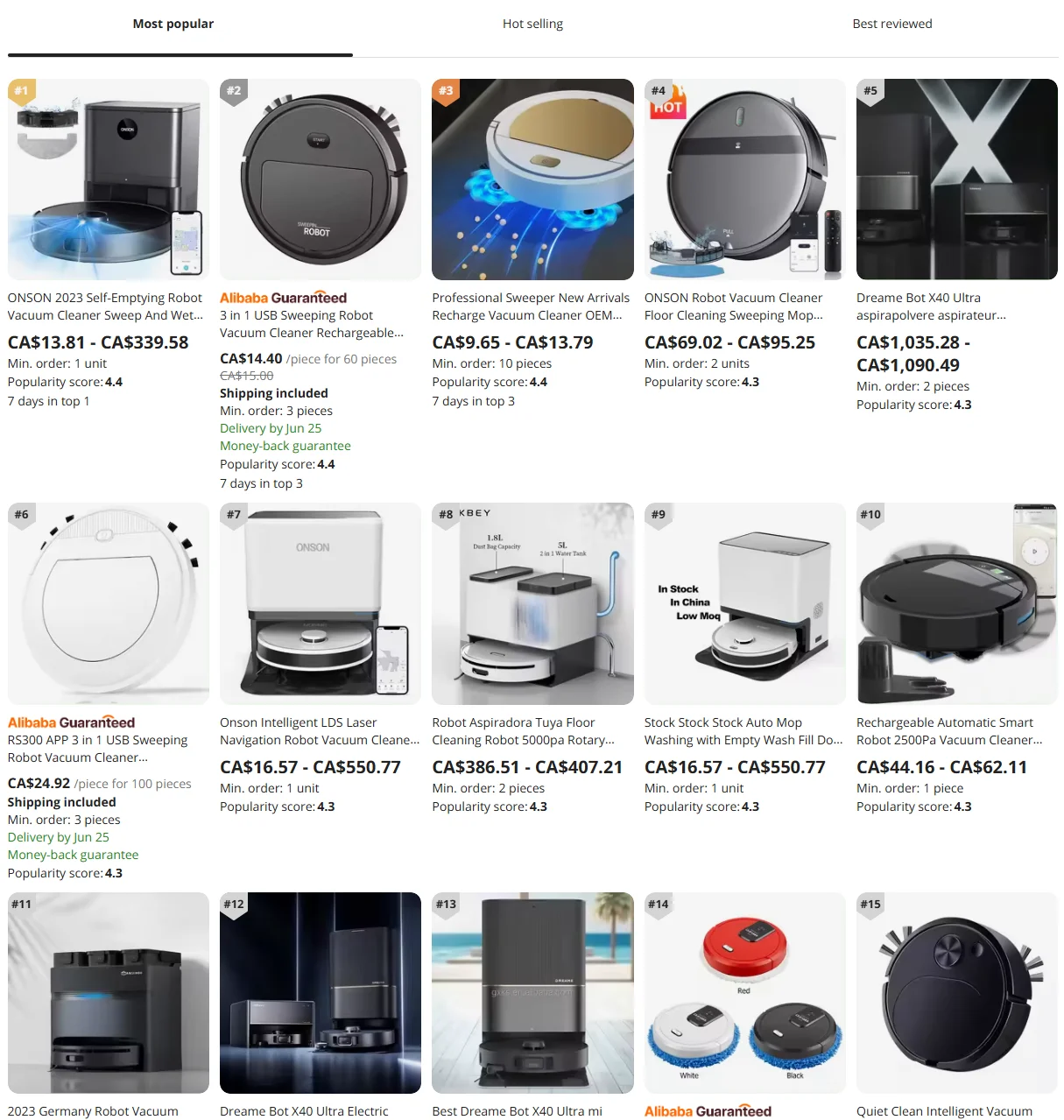
Task: Open Rechargeable Automatic Smart Robot 2500Pa listing
Action: (x=949, y=731)
